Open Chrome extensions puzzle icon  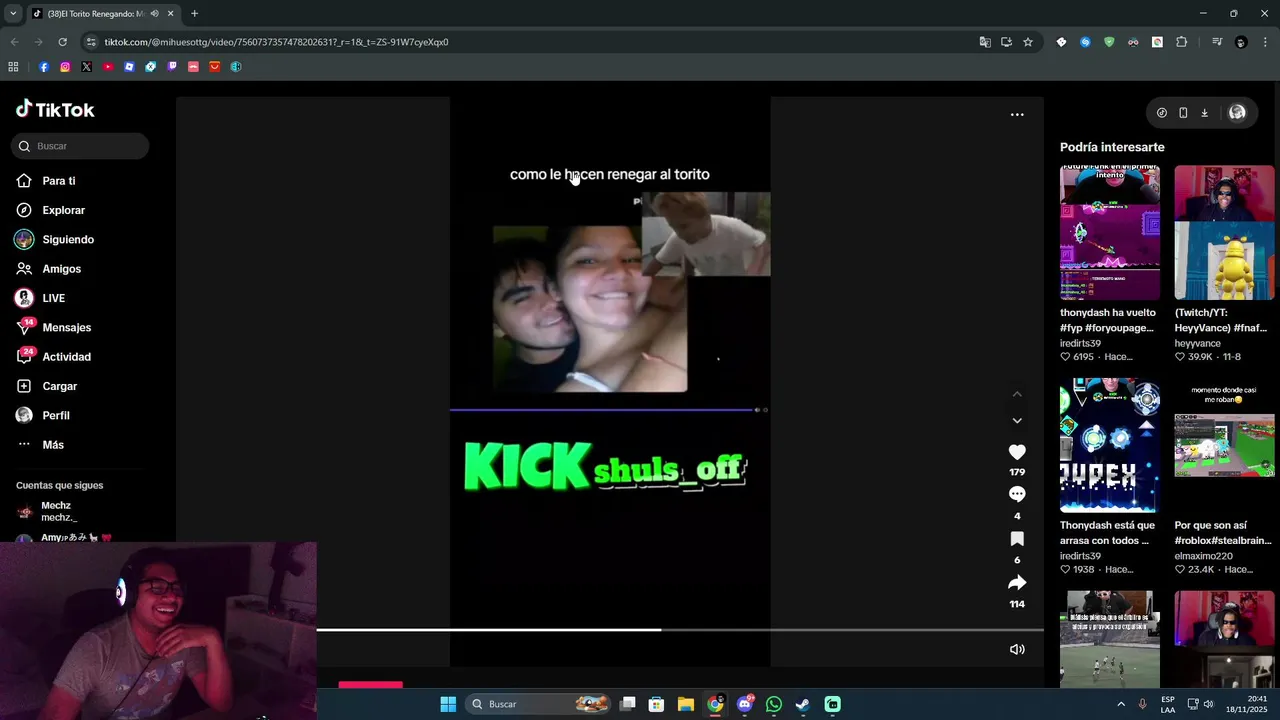[1181, 42]
